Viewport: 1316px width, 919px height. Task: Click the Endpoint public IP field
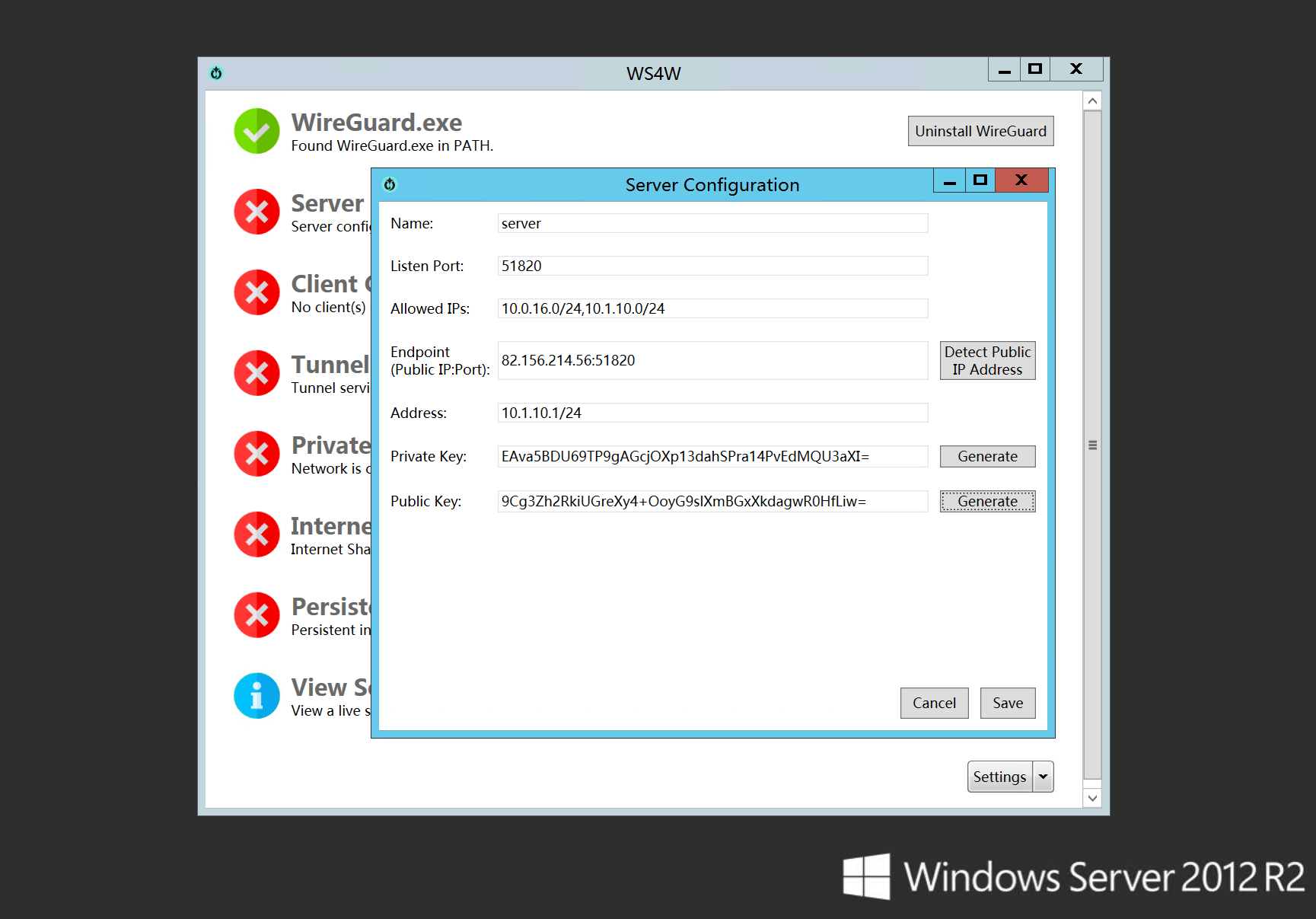(x=712, y=360)
